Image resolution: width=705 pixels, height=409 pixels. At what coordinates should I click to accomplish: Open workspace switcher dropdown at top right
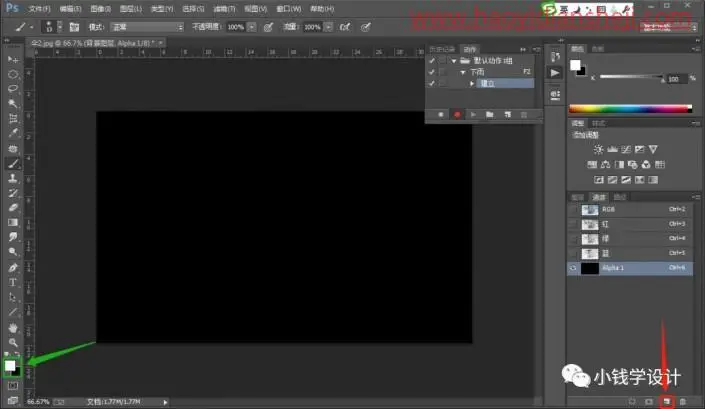pos(668,27)
